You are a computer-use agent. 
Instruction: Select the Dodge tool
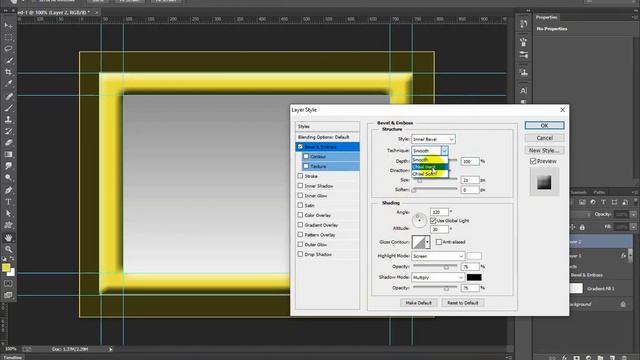[x=8, y=178]
